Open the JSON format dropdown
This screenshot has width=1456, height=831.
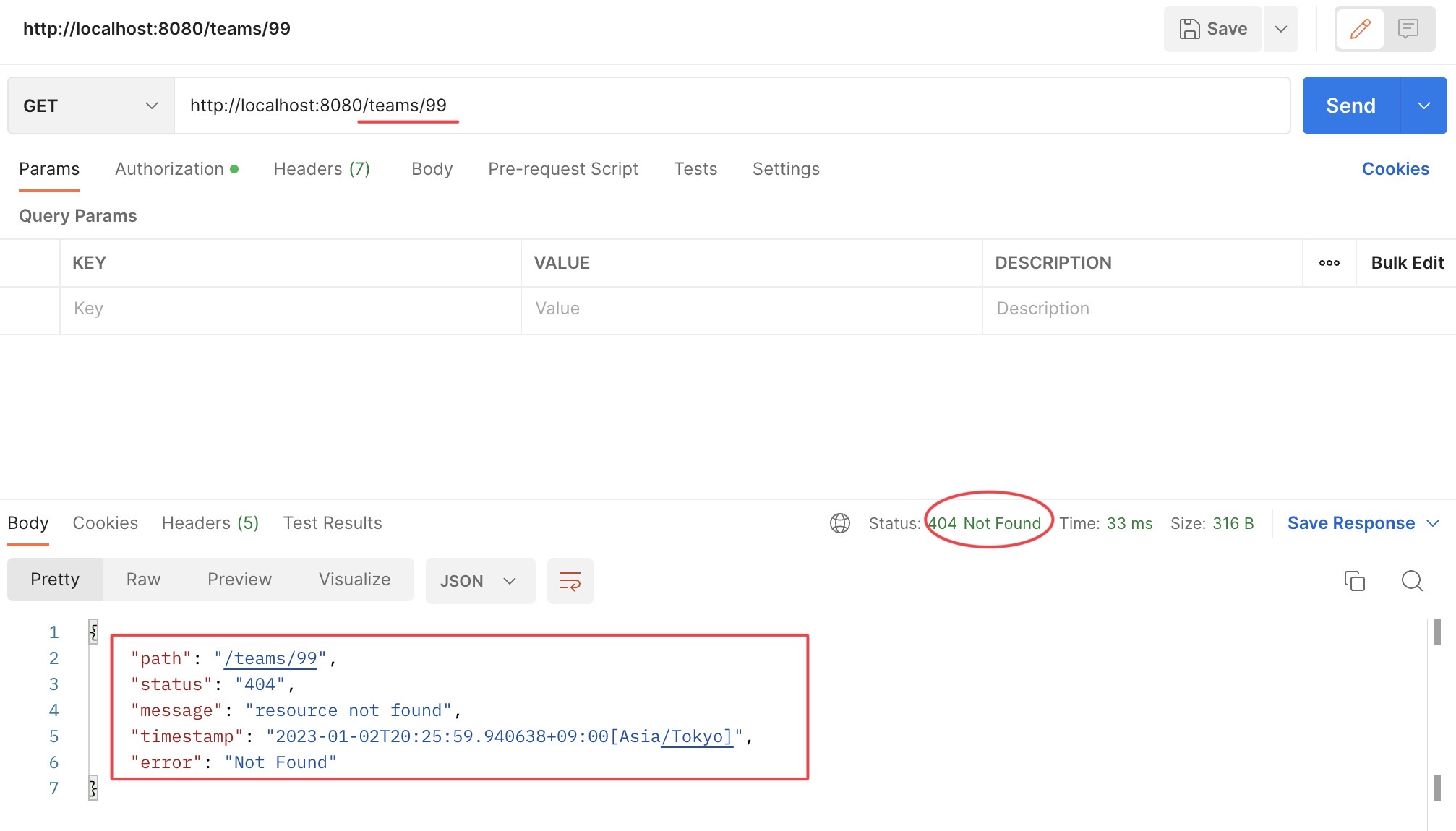(479, 581)
